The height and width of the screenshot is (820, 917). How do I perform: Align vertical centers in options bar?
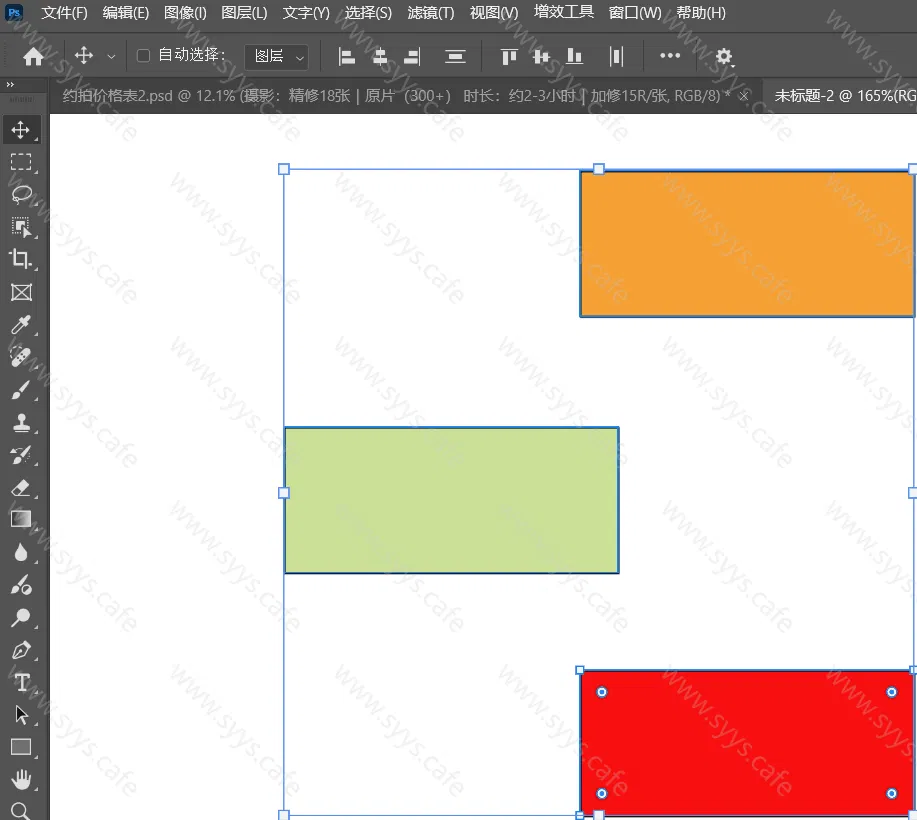click(542, 57)
